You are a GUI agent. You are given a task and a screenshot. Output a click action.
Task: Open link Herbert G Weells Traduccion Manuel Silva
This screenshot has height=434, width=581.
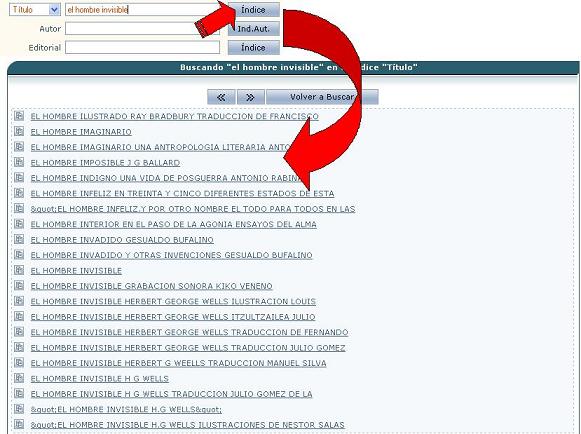click(x=178, y=363)
